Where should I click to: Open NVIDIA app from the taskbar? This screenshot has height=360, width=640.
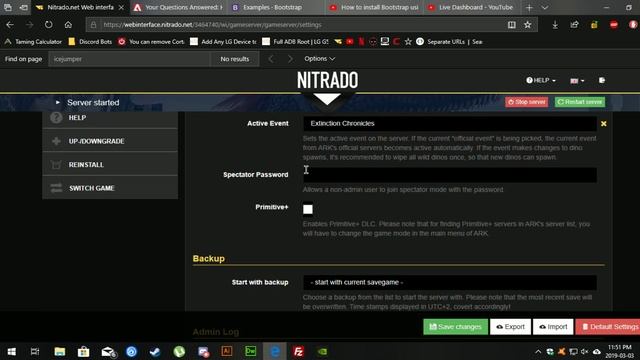point(322,351)
